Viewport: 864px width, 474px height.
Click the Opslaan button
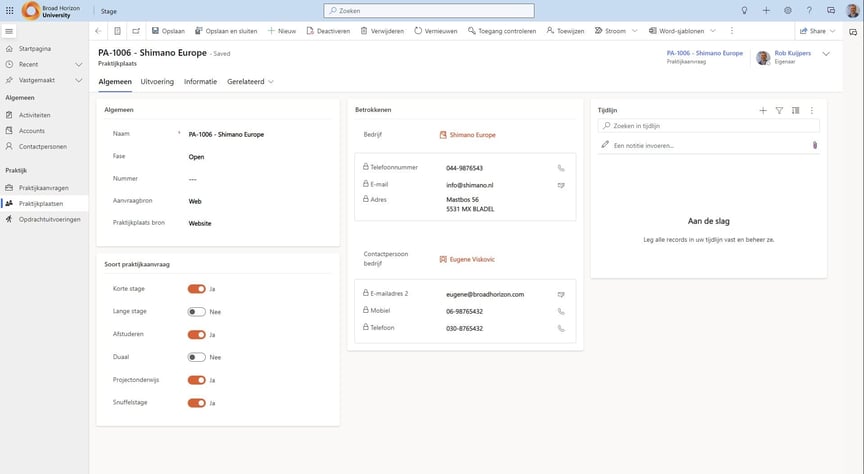point(168,31)
